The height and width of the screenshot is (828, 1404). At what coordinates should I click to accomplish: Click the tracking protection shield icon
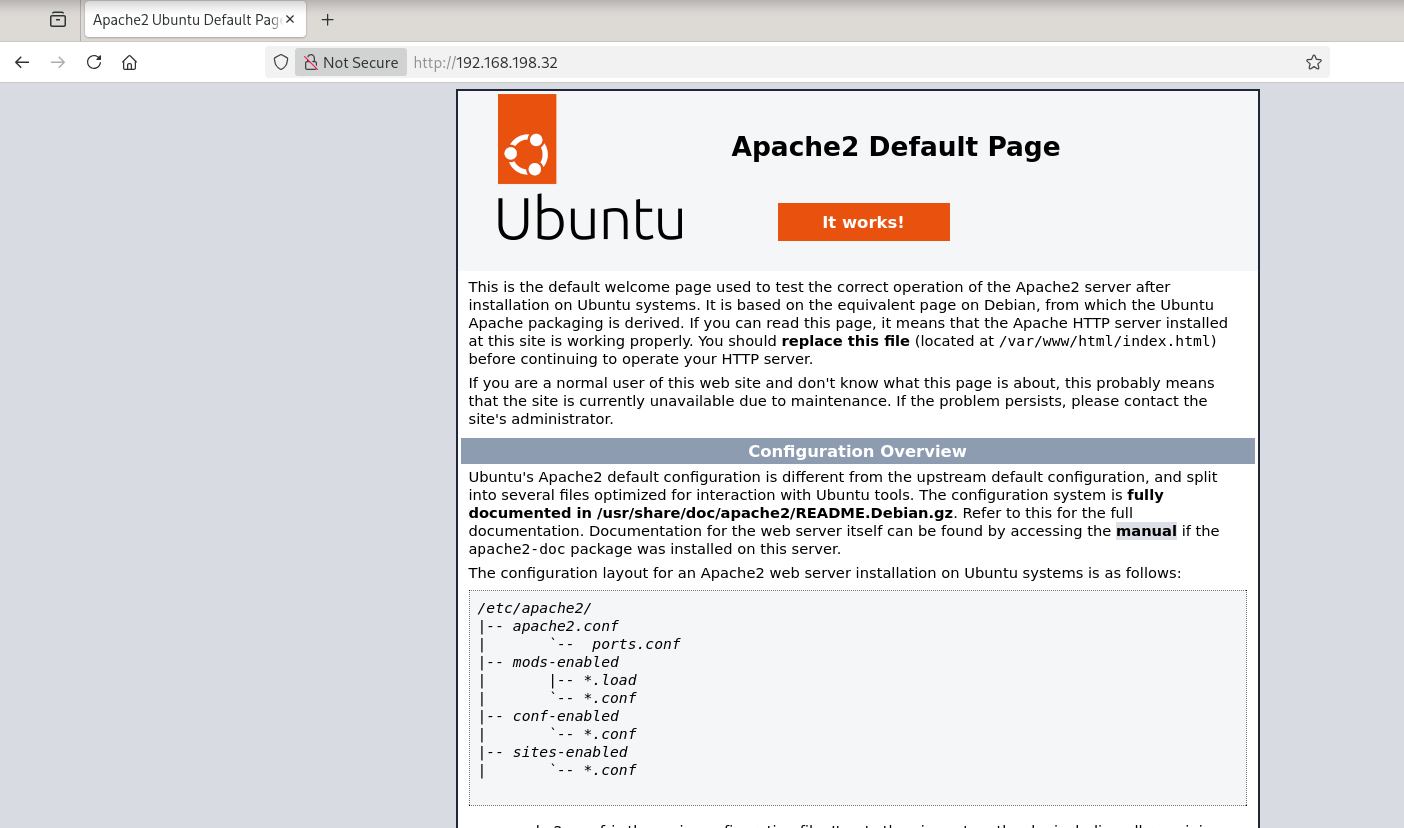pos(281,62)
